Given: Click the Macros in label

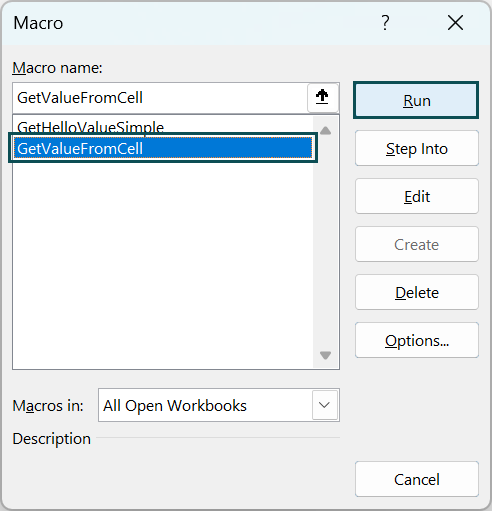Looking at the screenshot, I should (x=48, y=406).
